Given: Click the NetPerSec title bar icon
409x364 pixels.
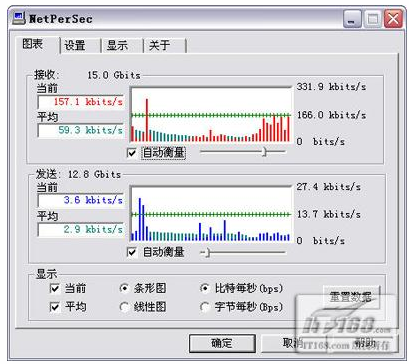Looking at the screenshot, I should pos(19,19).
